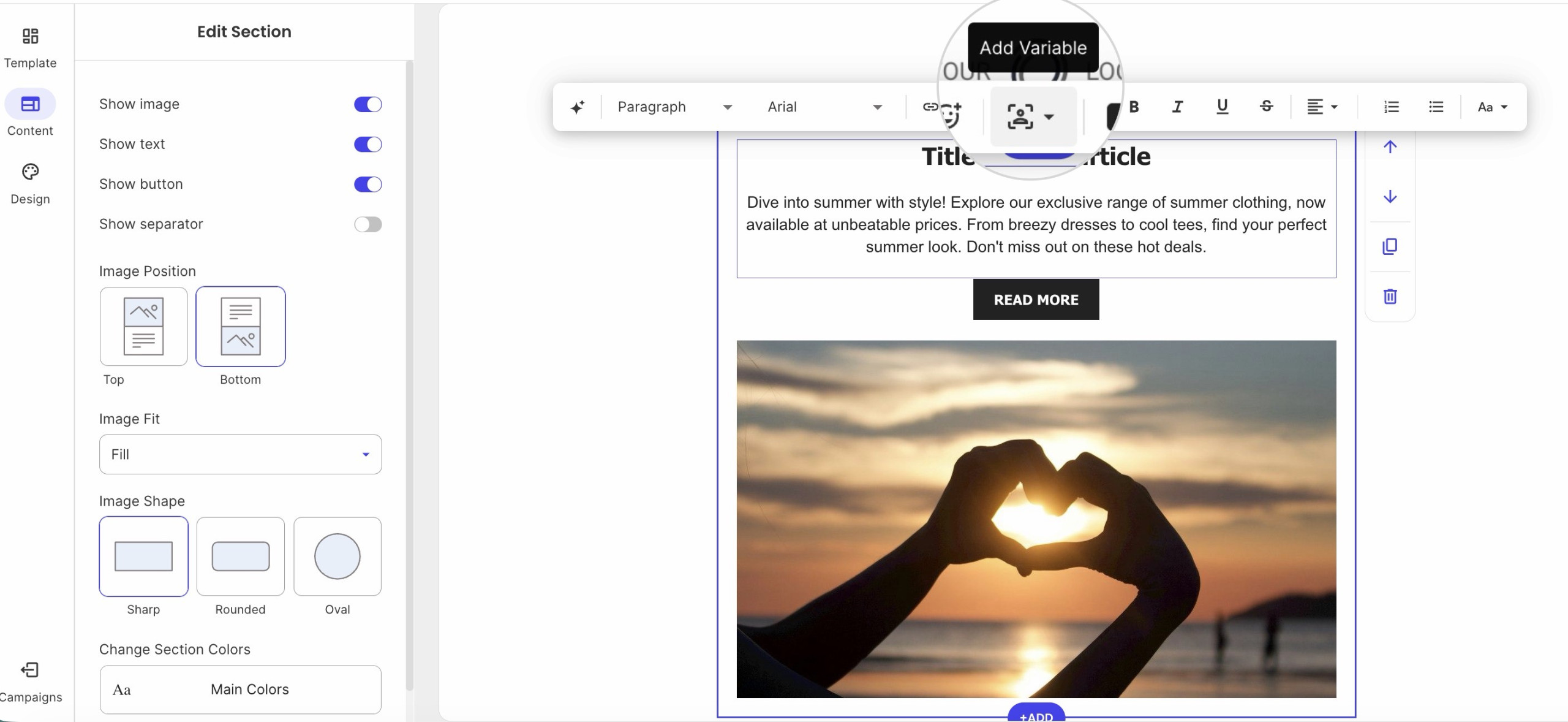
Task: Click the insert link icon
Action: click(930, 107)
